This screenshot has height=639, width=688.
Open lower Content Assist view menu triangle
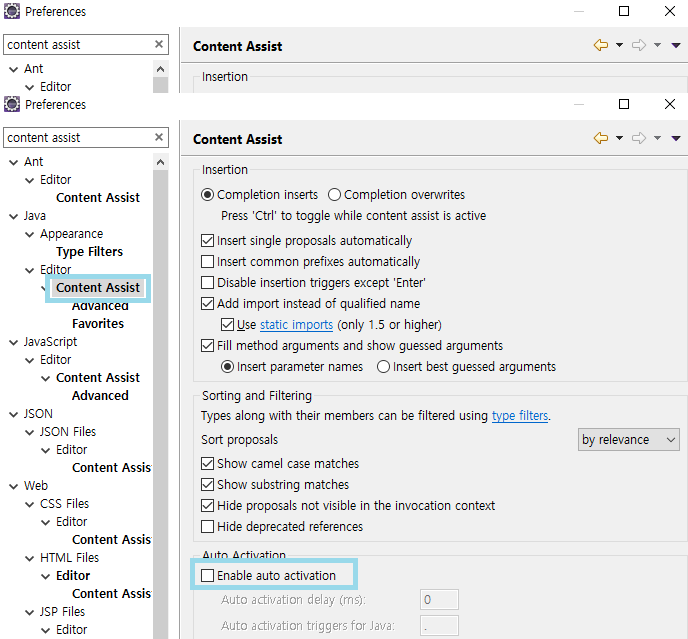coord(676,139)
